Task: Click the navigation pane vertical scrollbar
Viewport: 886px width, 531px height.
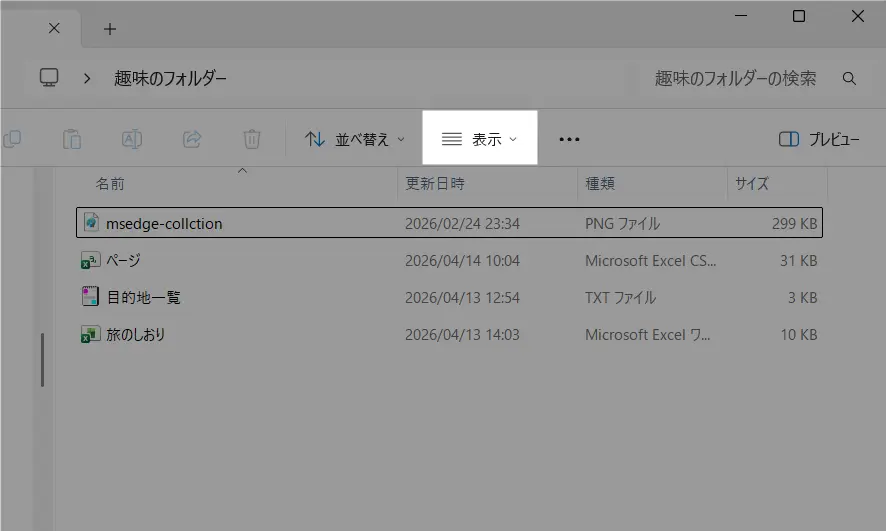Action: 42,360
